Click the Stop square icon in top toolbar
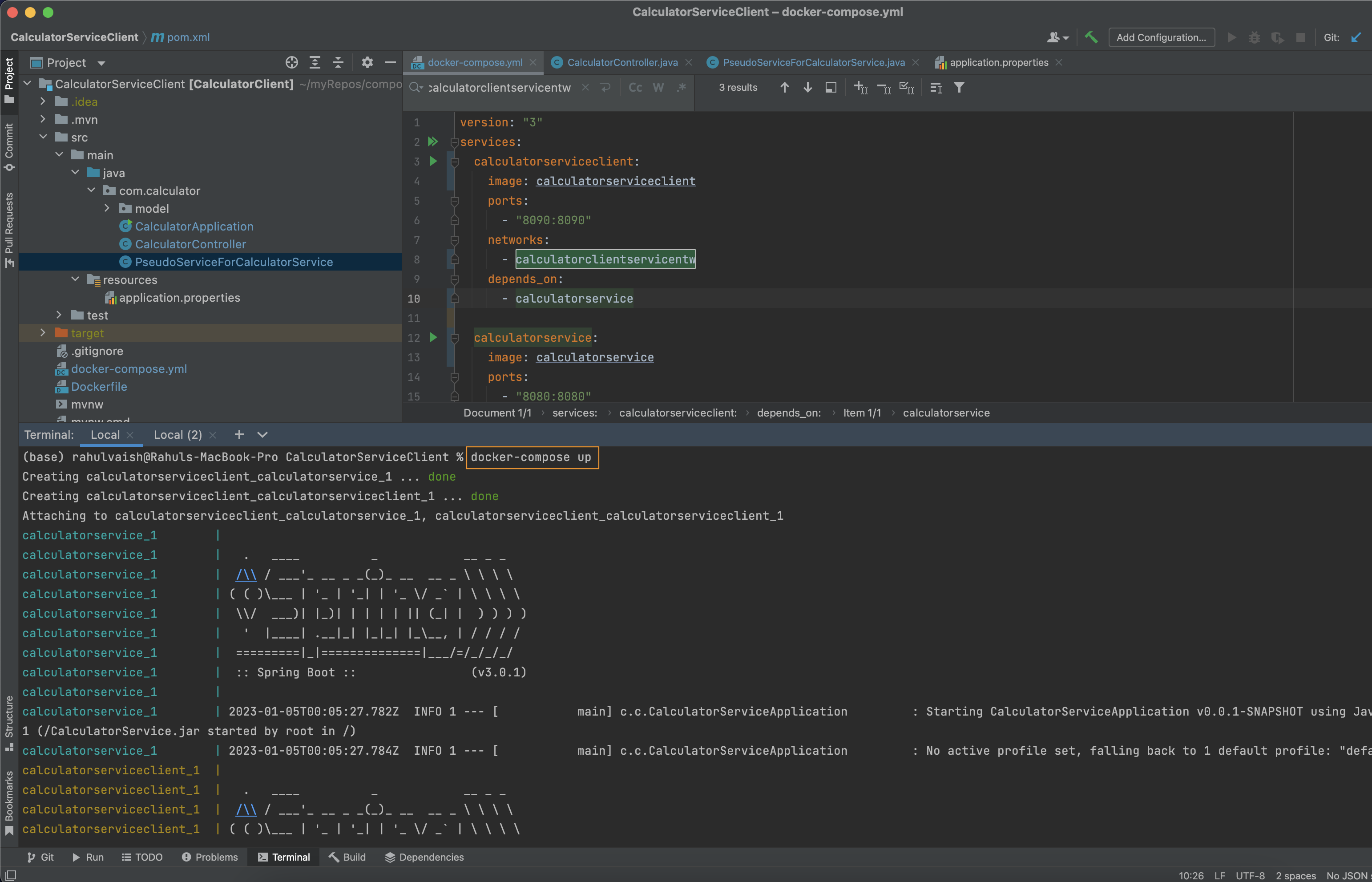Image resolution: width=1372 pixels, height=882 pixels. click(1300, 37)
